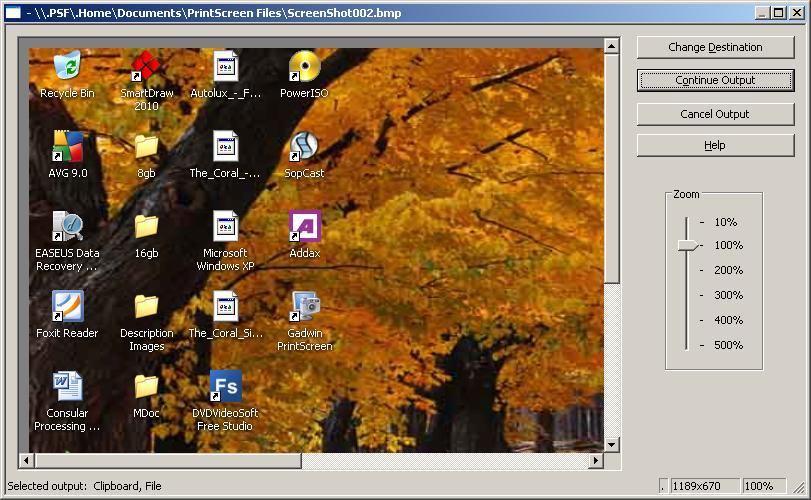
Task: Select the SopCast shortcut icon
Action: click(x=304, y=146)
